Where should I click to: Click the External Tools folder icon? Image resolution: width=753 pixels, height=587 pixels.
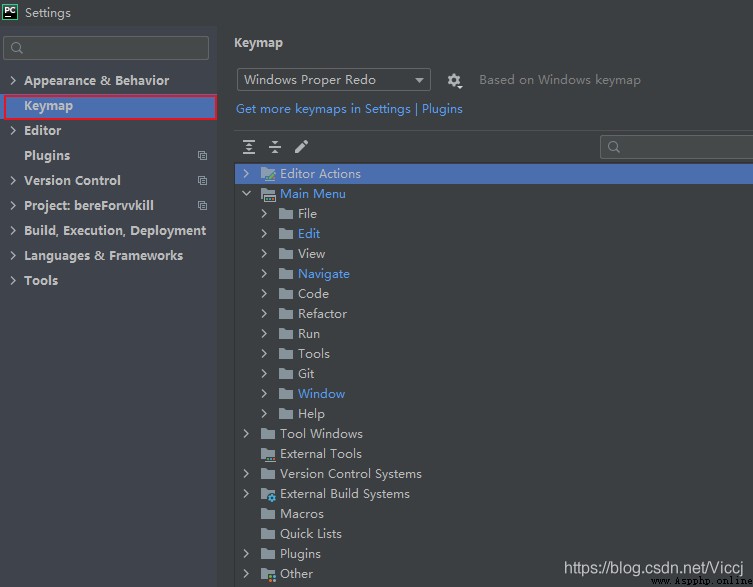(268, 454)
